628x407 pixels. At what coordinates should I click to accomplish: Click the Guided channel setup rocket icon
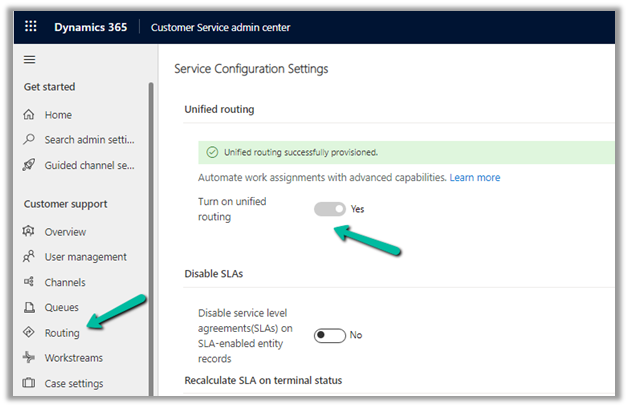29,165
